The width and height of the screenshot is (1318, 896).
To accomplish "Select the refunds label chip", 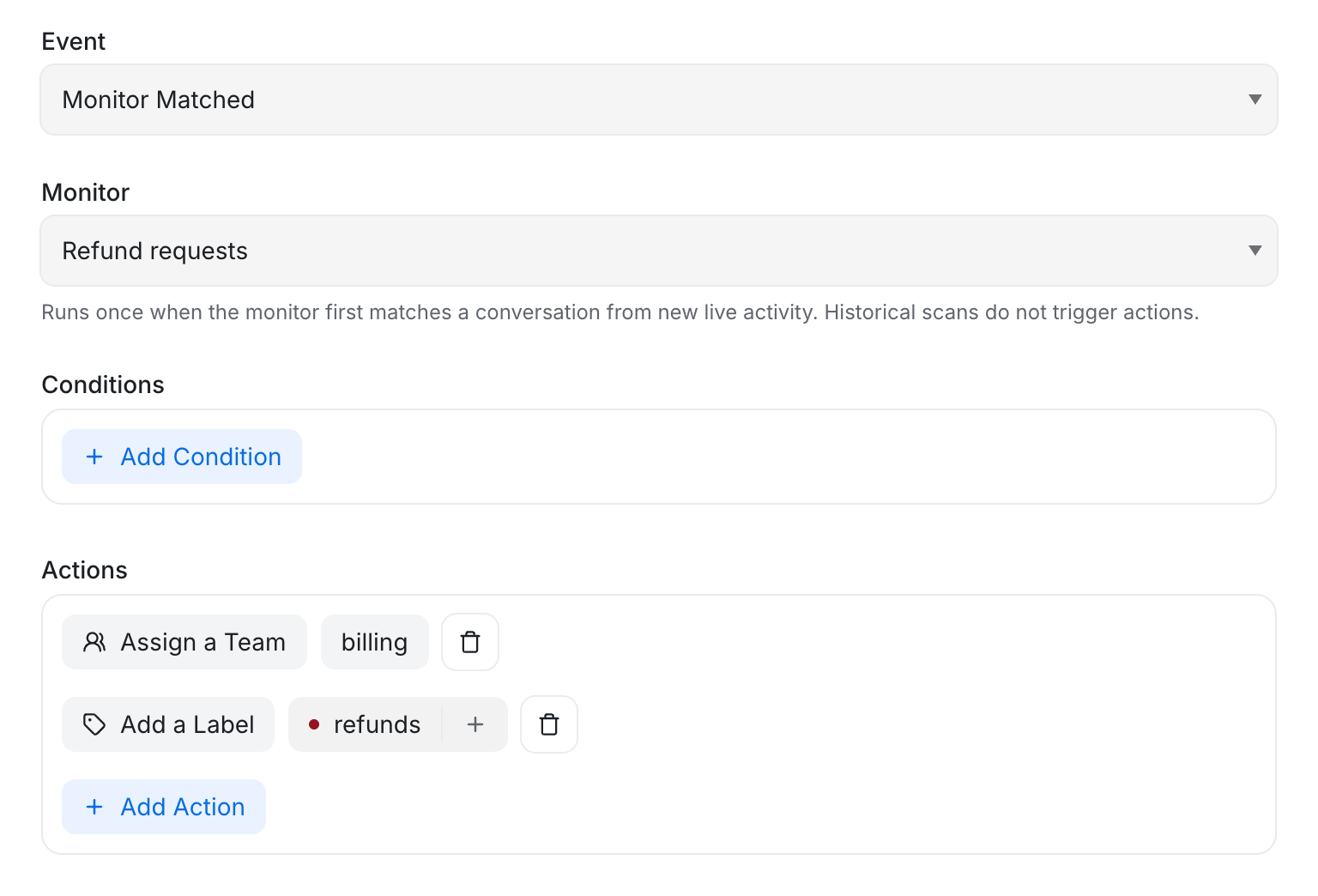I will [x=366, y=724].
